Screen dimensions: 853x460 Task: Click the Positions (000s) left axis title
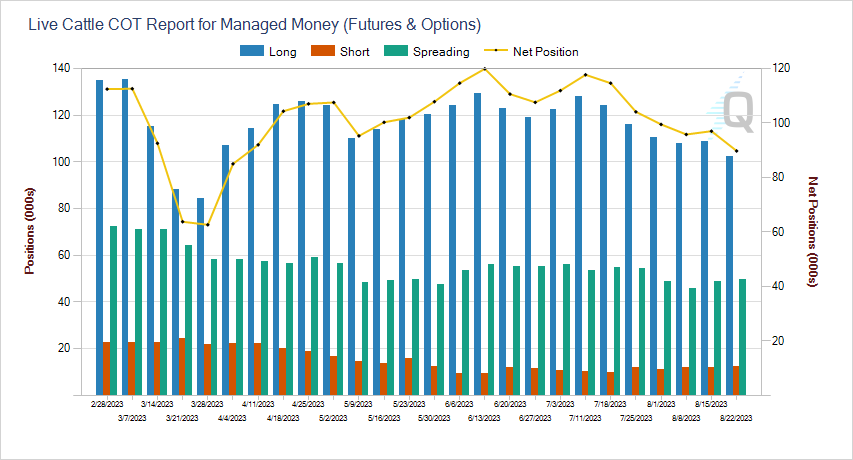point(29,231)
